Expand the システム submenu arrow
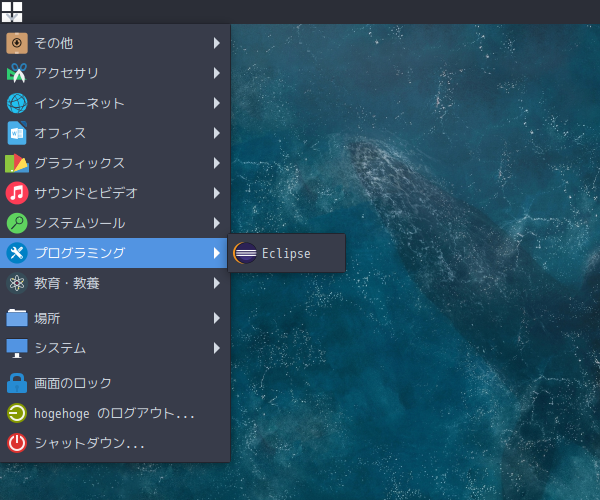The width and height of the screenshot is (600, 500). click(217, 348)
